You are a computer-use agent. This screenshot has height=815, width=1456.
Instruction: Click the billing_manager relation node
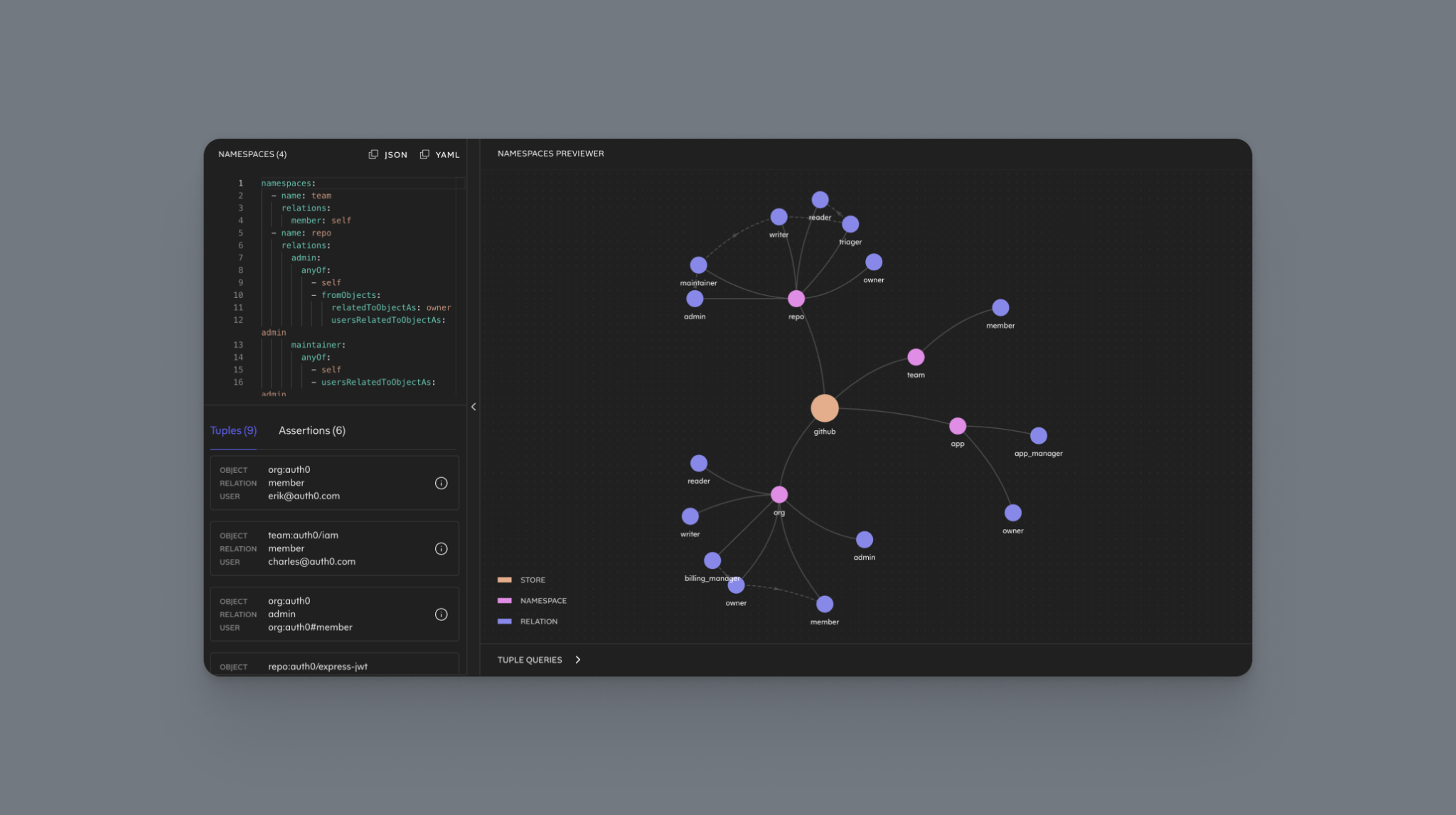[x=712, y=560]
